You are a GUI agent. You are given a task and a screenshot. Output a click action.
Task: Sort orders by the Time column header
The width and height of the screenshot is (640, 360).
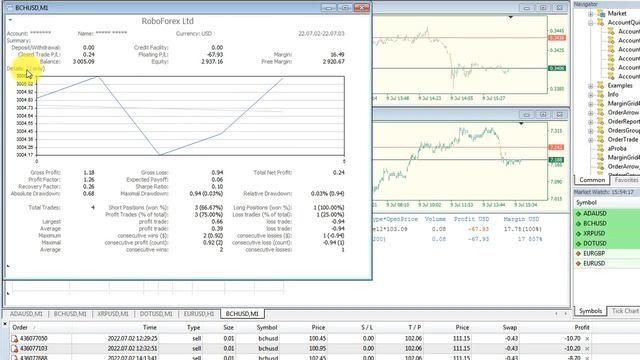[x=149, y=327]
